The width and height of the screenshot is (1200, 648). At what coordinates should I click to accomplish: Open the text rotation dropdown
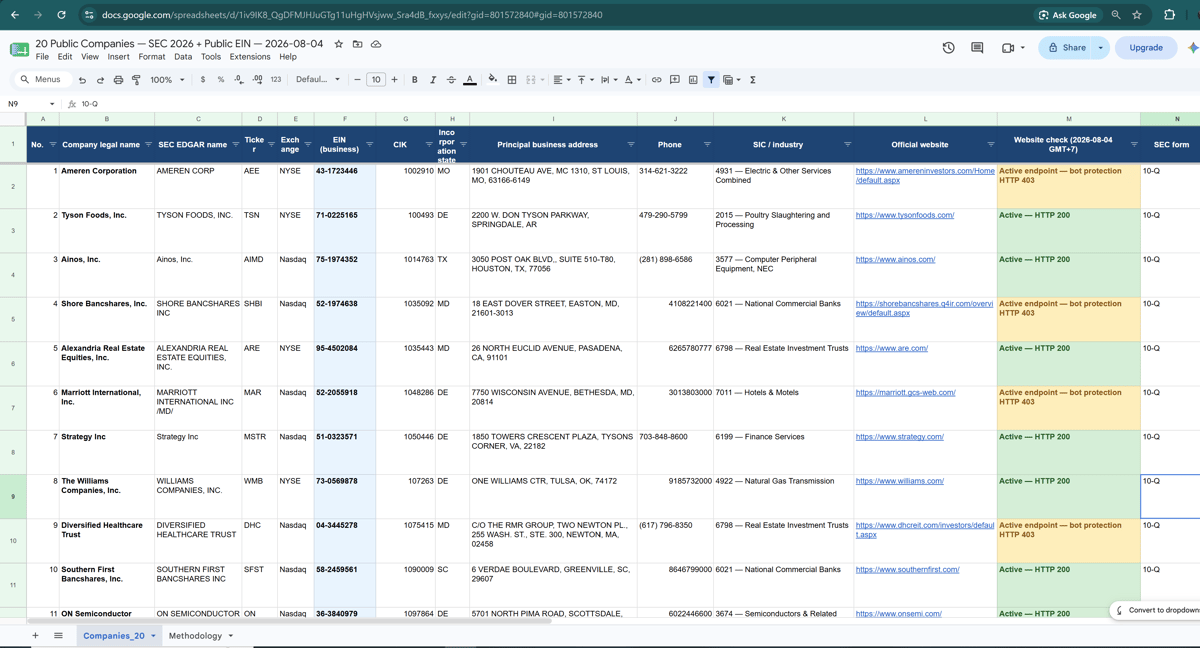pos(631,80)
